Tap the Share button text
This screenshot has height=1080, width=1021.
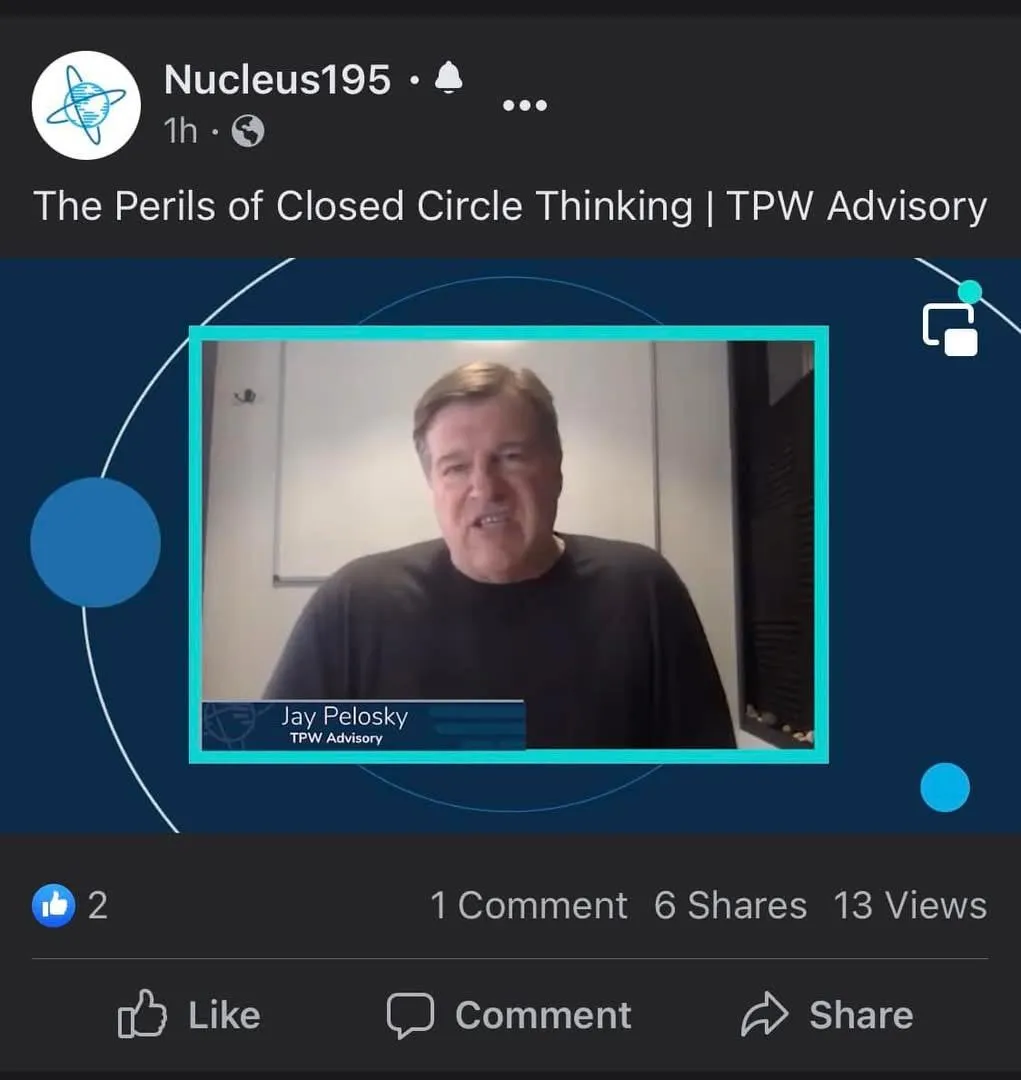(x=861, y=1015)
